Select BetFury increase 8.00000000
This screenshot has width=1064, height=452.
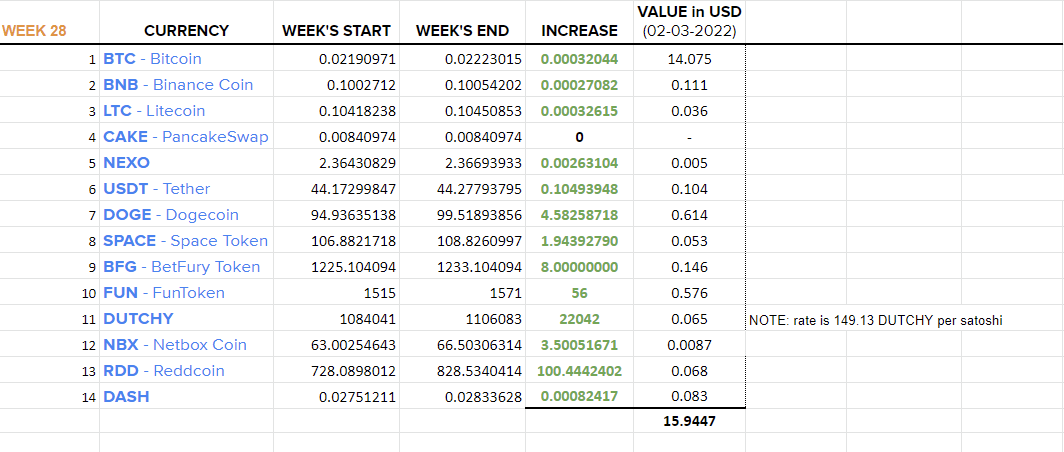point(580,267)
